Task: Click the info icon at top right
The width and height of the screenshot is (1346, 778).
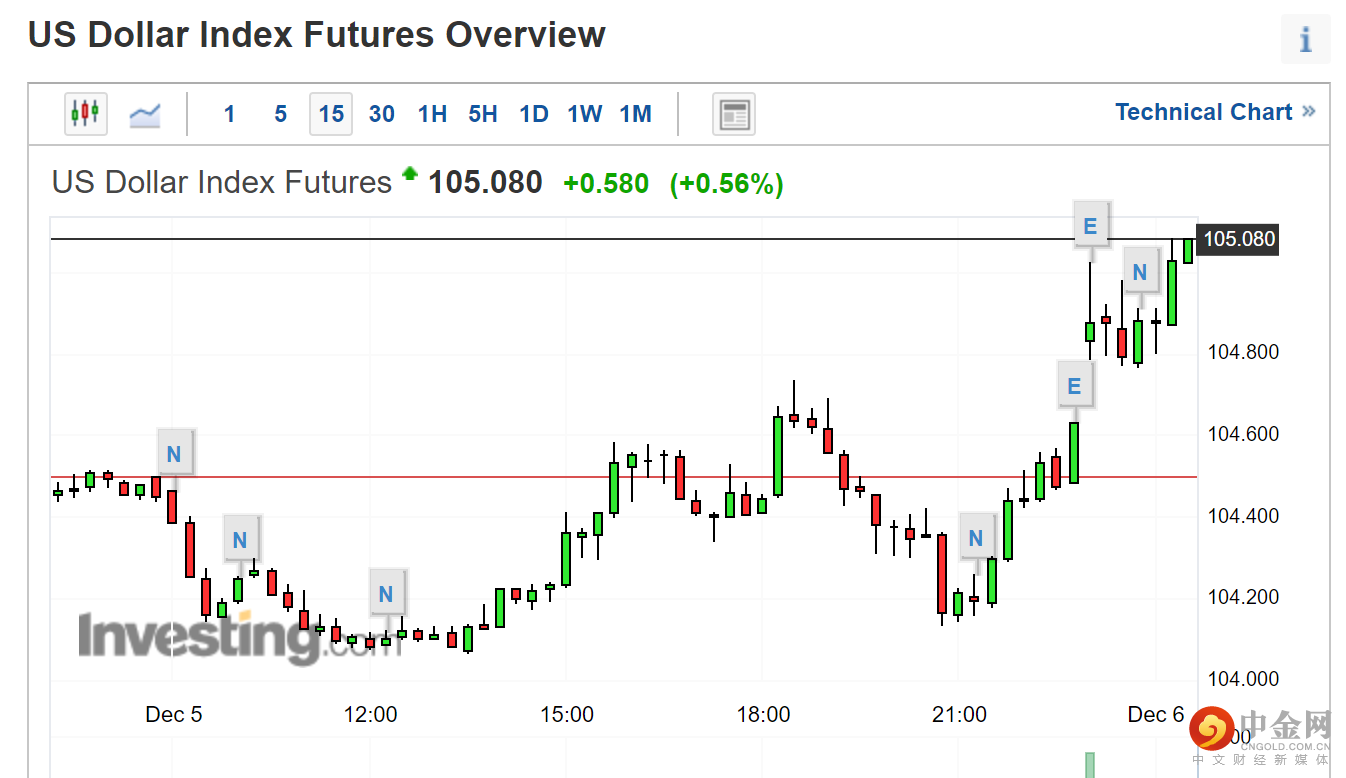Action: [x=1305, y=41]
